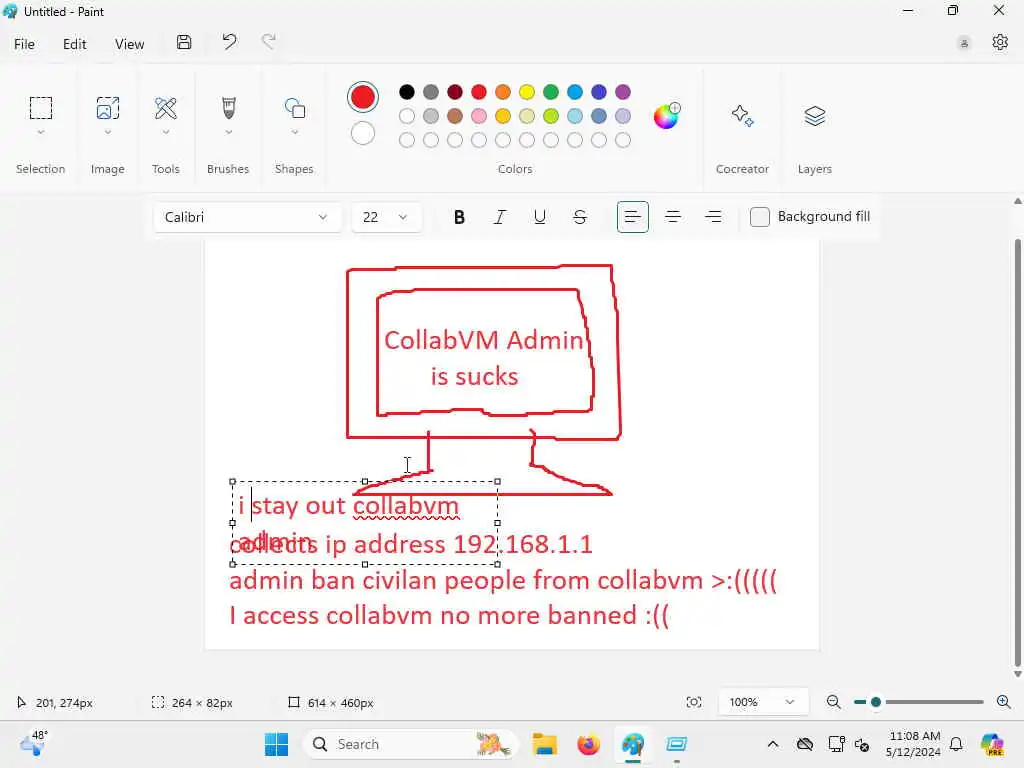Click the fit-to-window icon in status bar
This screenshot has height=768, width=1024.
(x=694, y=702)
